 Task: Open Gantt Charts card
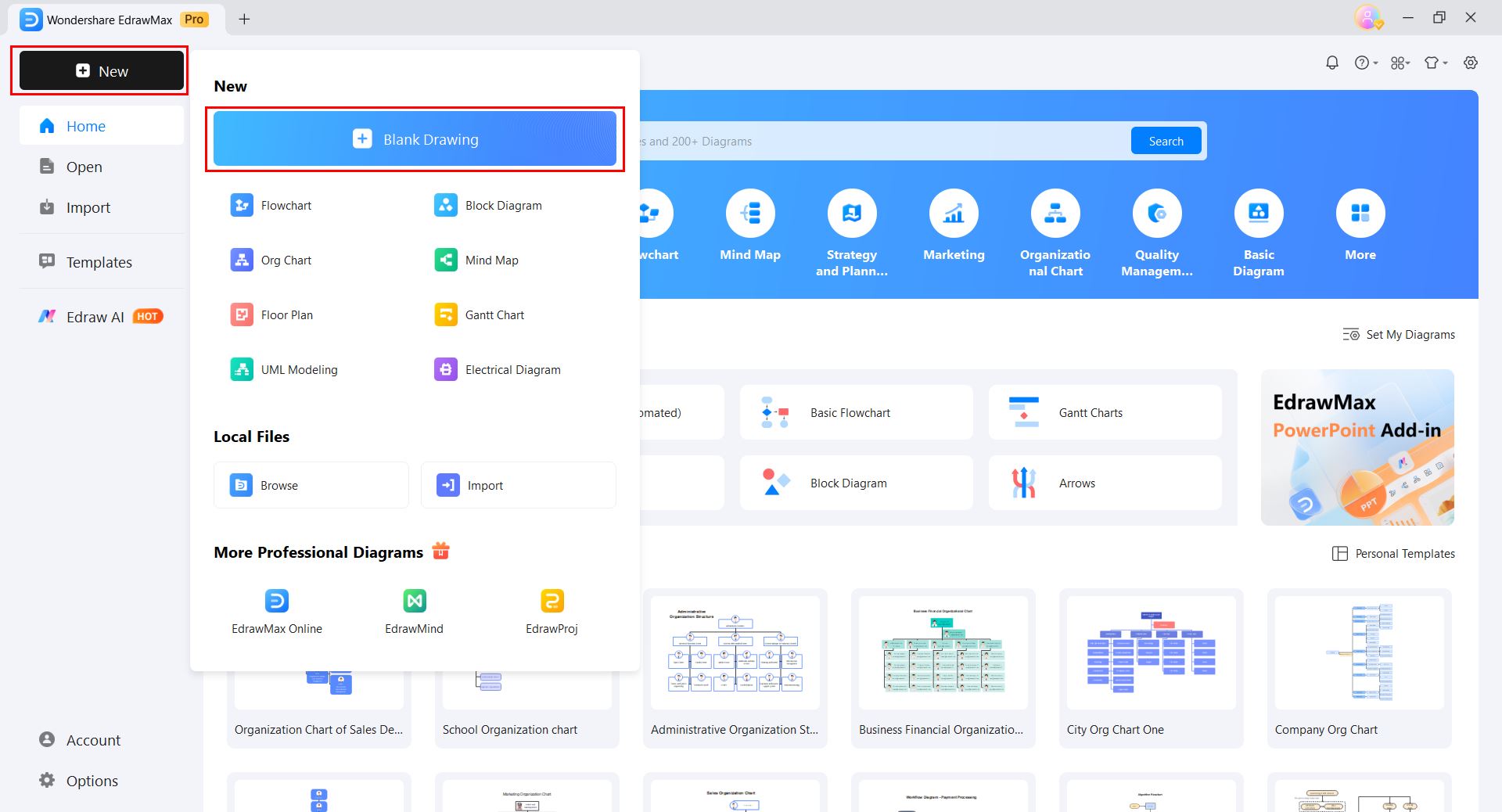(1105, 412)
